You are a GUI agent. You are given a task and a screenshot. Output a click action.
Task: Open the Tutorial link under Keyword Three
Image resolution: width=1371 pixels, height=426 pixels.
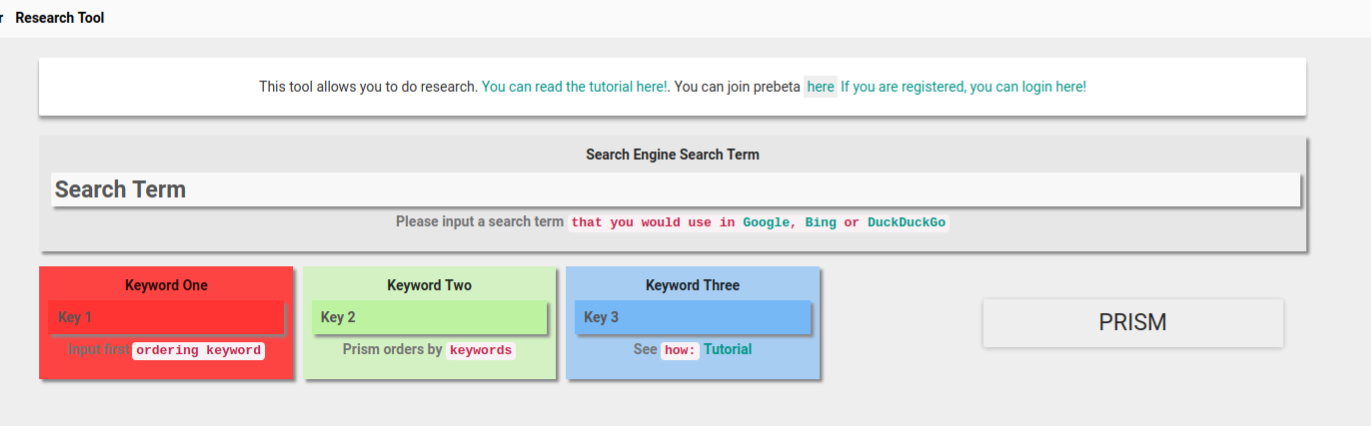coord(728,350)
